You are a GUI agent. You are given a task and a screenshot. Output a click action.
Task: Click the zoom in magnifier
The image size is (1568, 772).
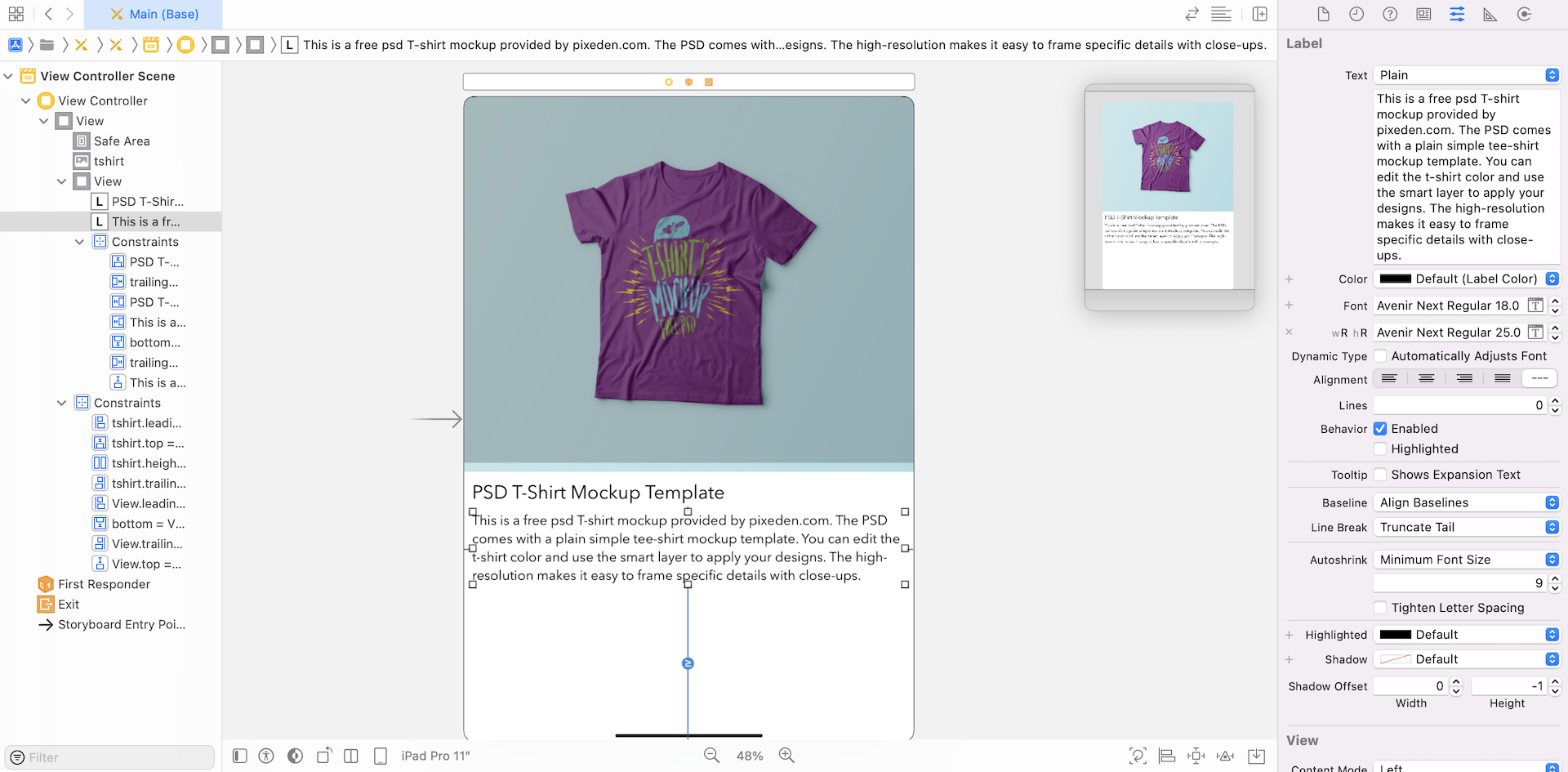786,756
